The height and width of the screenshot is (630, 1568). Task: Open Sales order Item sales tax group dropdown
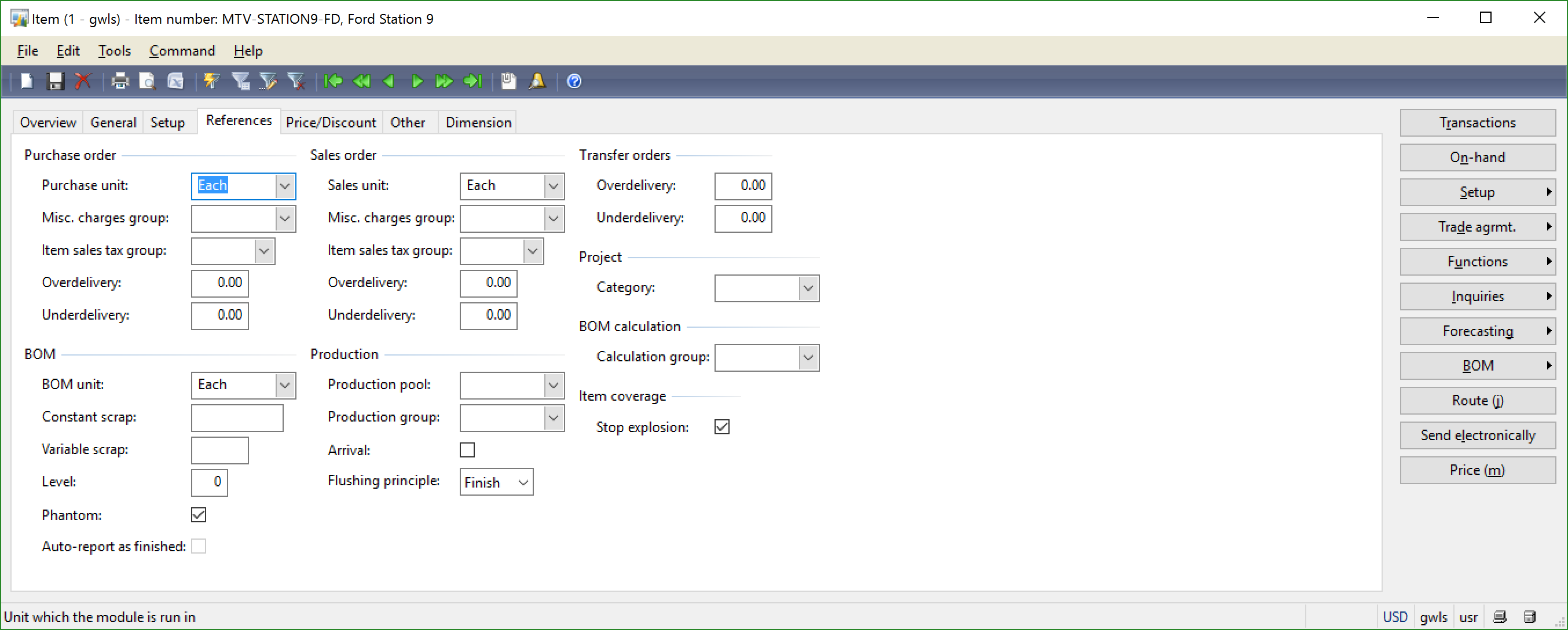(x=533, y=251)
